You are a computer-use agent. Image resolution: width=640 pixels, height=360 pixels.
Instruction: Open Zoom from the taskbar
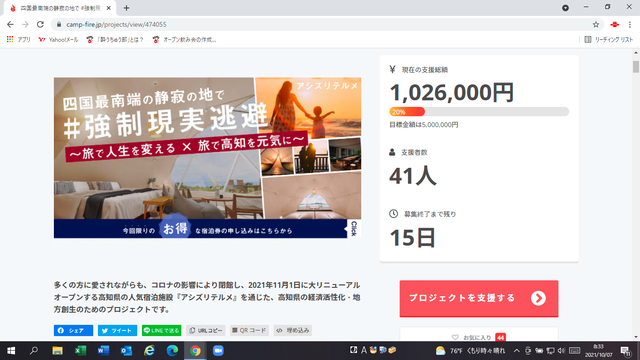[218, 351]
